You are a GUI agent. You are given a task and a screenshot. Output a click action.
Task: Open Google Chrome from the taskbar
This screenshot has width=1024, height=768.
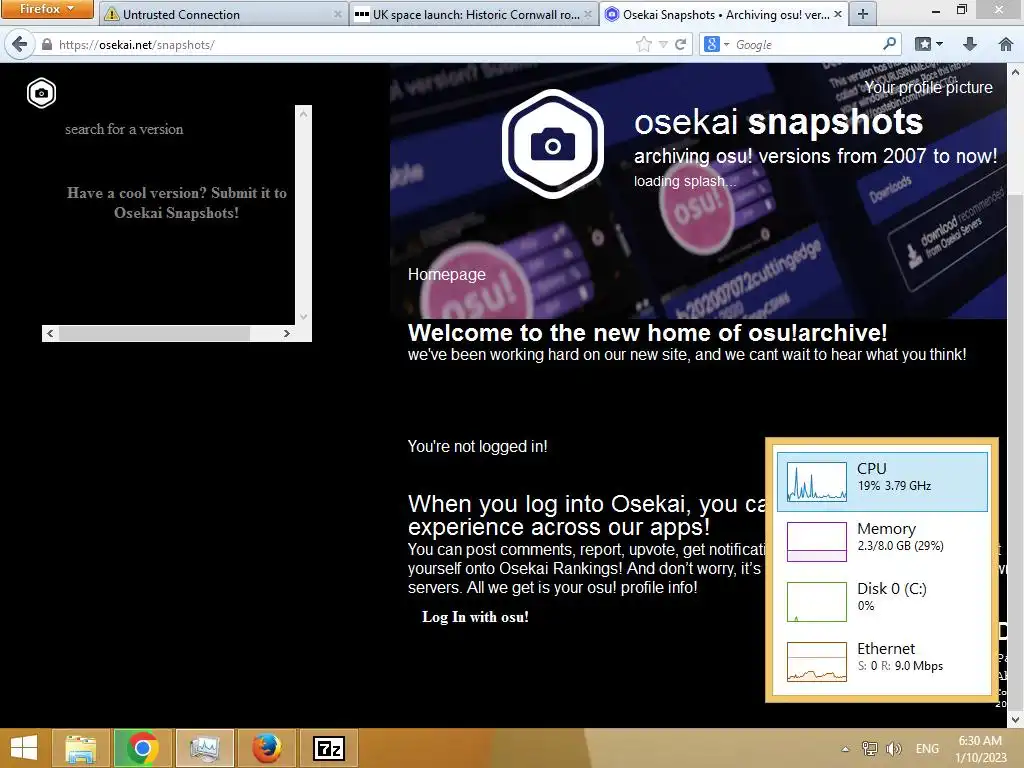pyautogui.click(x=142, y=748)
